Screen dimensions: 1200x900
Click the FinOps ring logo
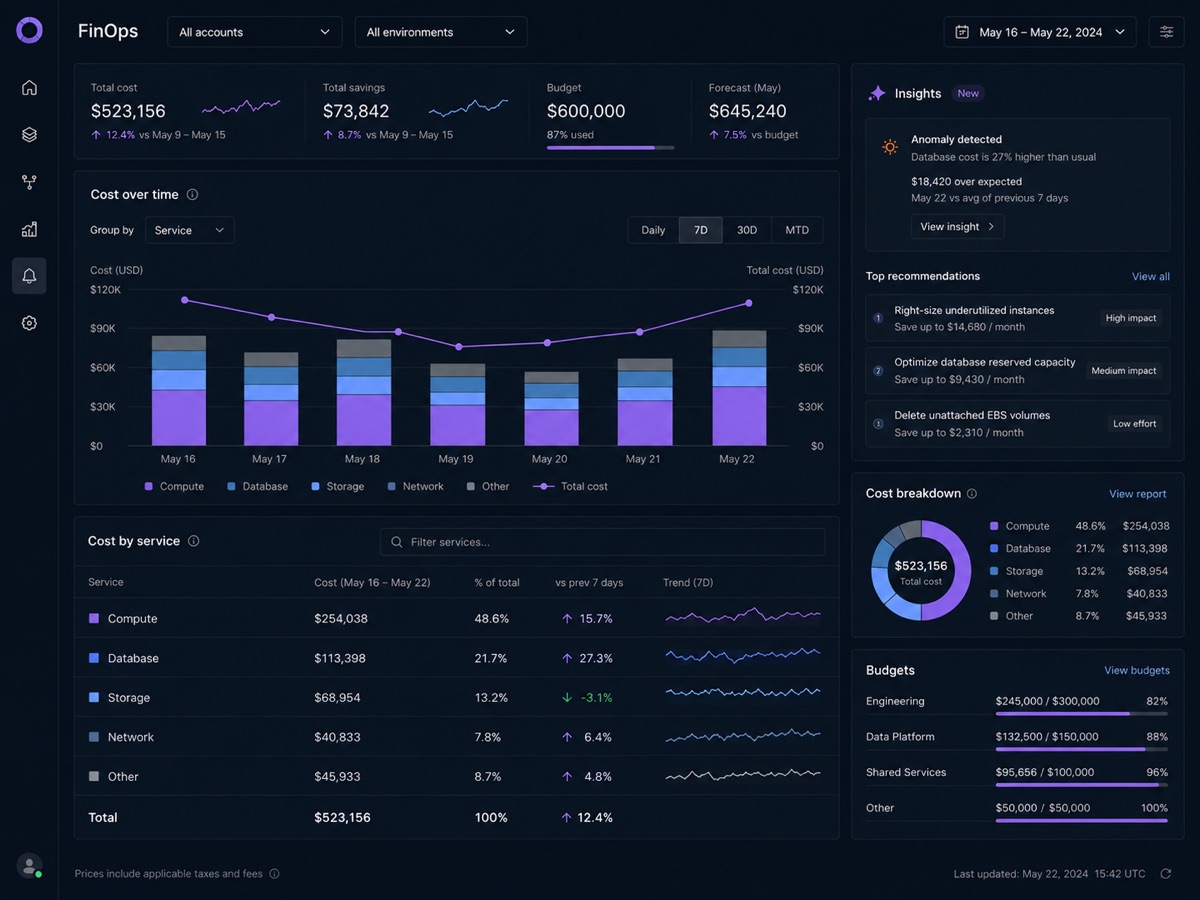click(x=29, y=30)
